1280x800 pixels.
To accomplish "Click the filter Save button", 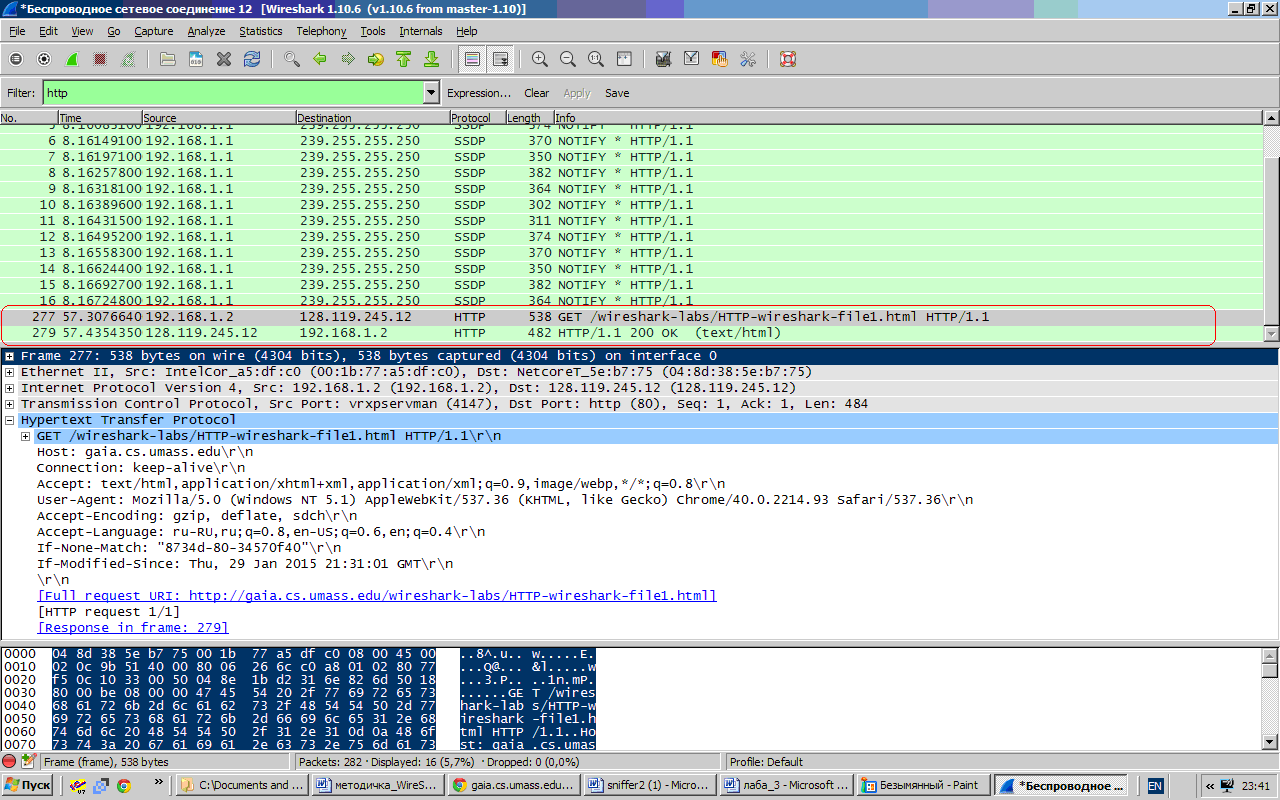I will coord(617,93).
